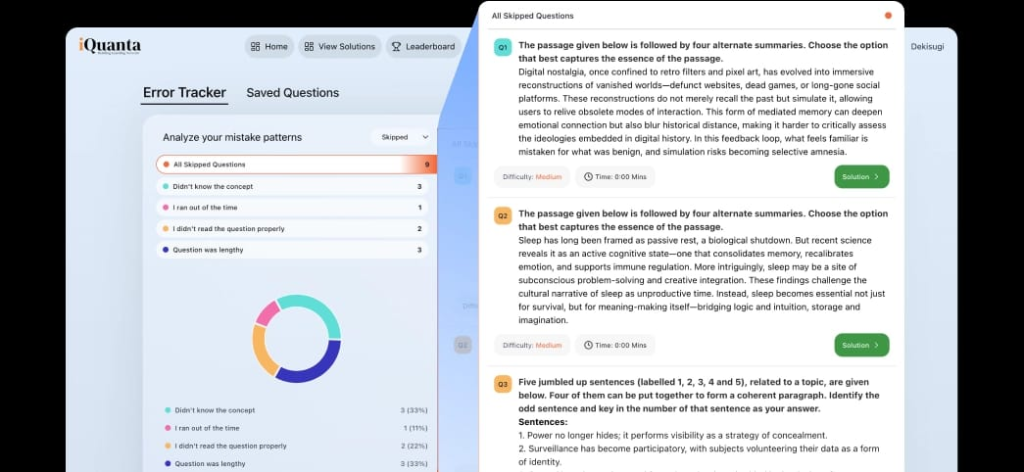This screenshot has height=472, width=1024.
Task: Switch to the Error Tracker tab
Action: 185,93
